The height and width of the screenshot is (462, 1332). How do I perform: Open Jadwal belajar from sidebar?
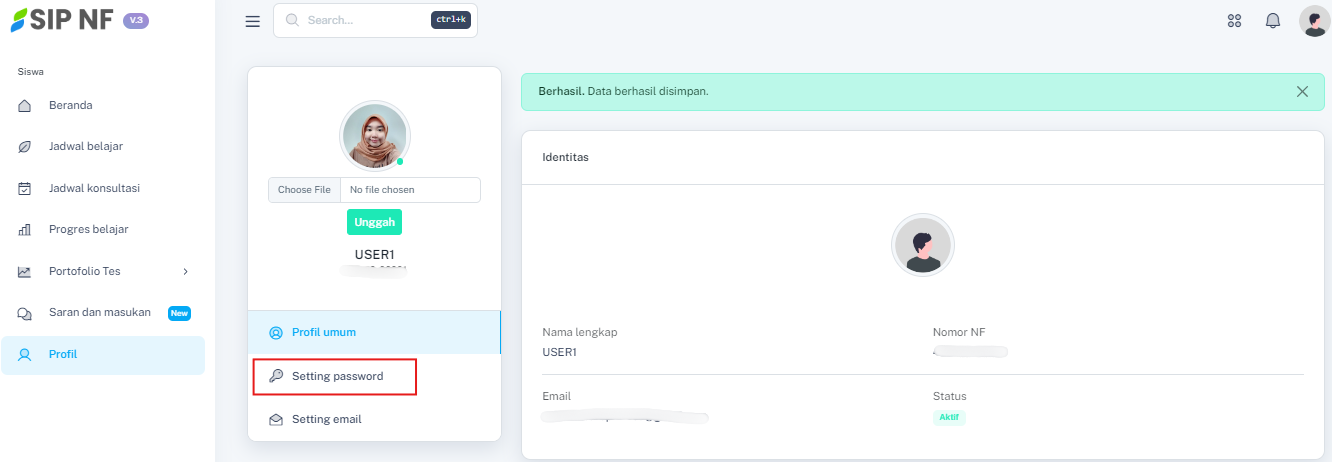point(85,147)
